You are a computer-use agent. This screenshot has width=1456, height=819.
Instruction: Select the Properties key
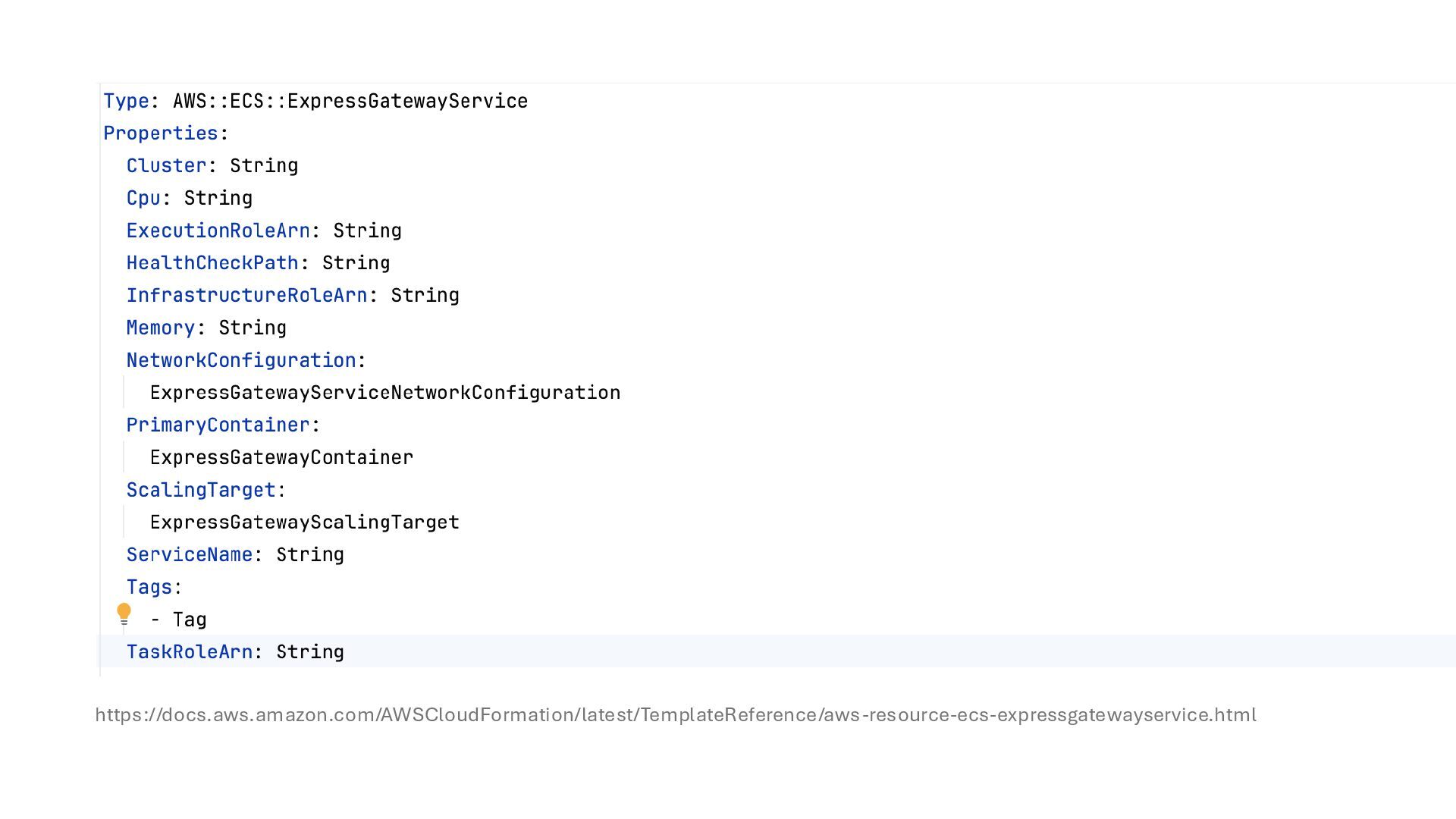[160, 133]
